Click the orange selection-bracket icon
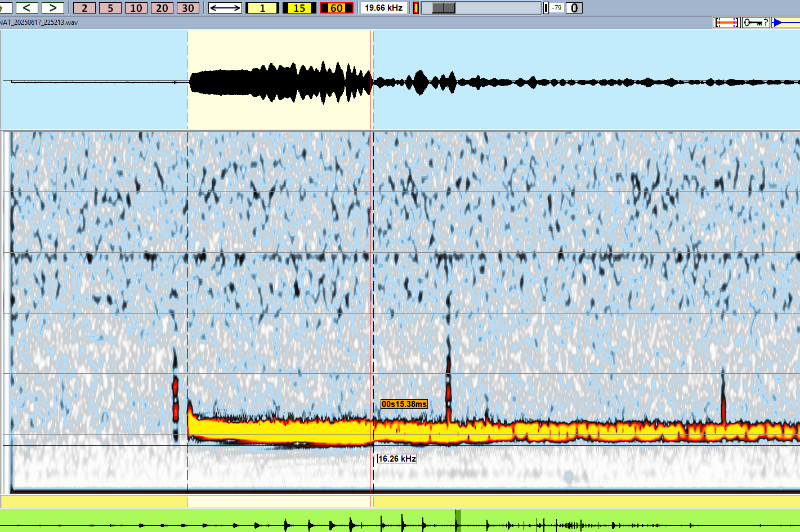Screen dimensions: 800x532 [726, 23]
